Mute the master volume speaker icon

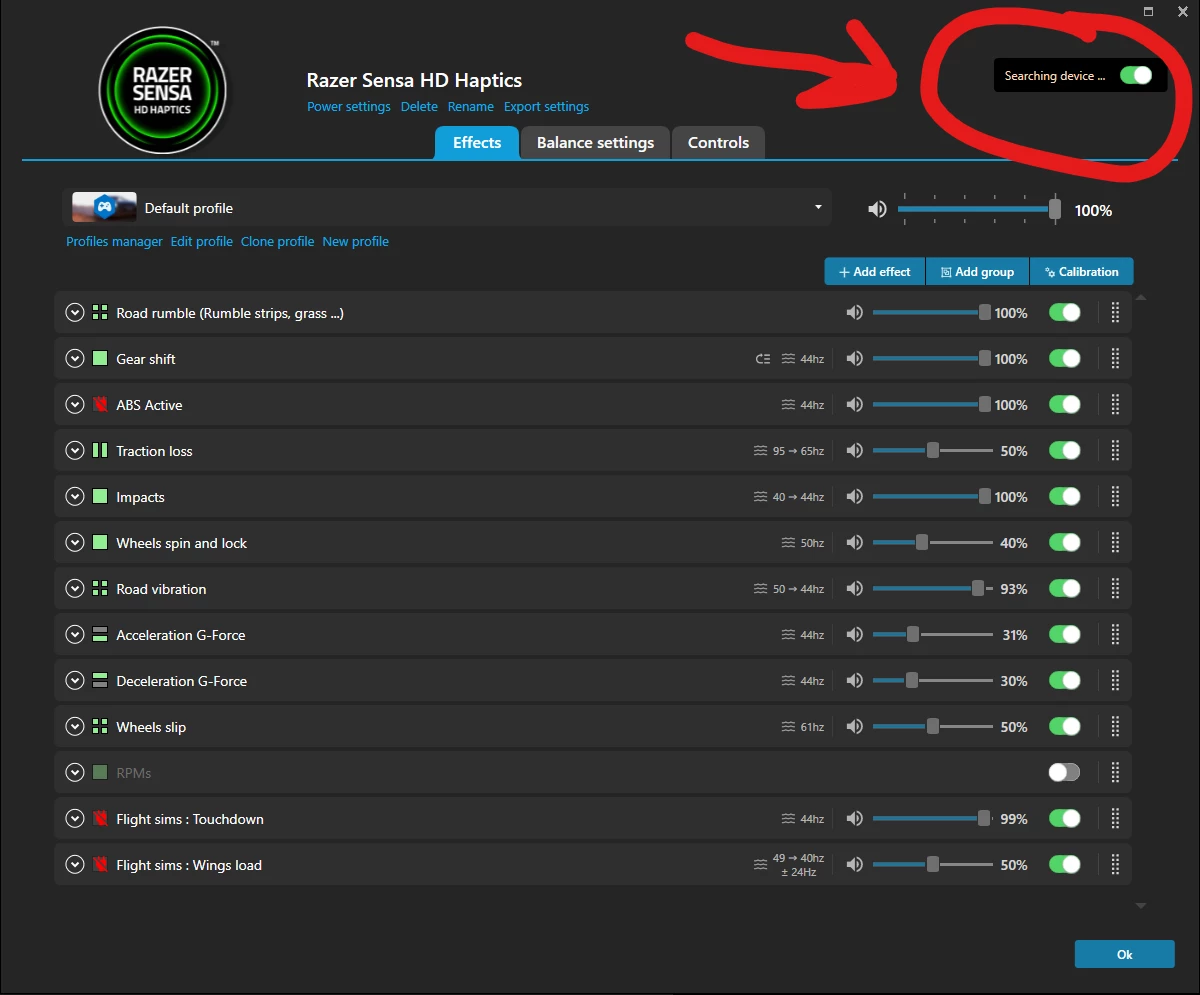(x=877, y=209)
